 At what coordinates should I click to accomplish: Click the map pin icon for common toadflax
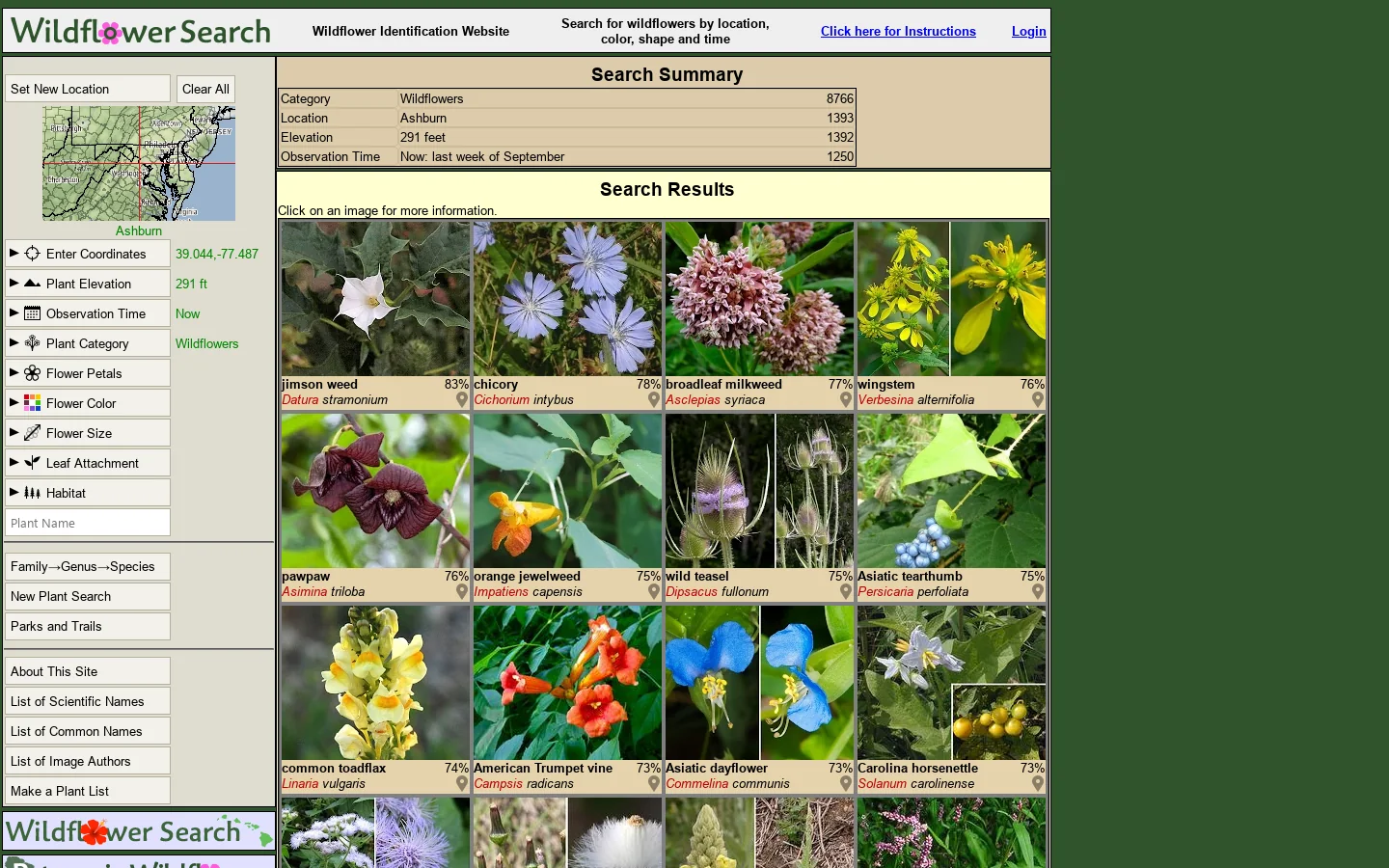[462, 783]
